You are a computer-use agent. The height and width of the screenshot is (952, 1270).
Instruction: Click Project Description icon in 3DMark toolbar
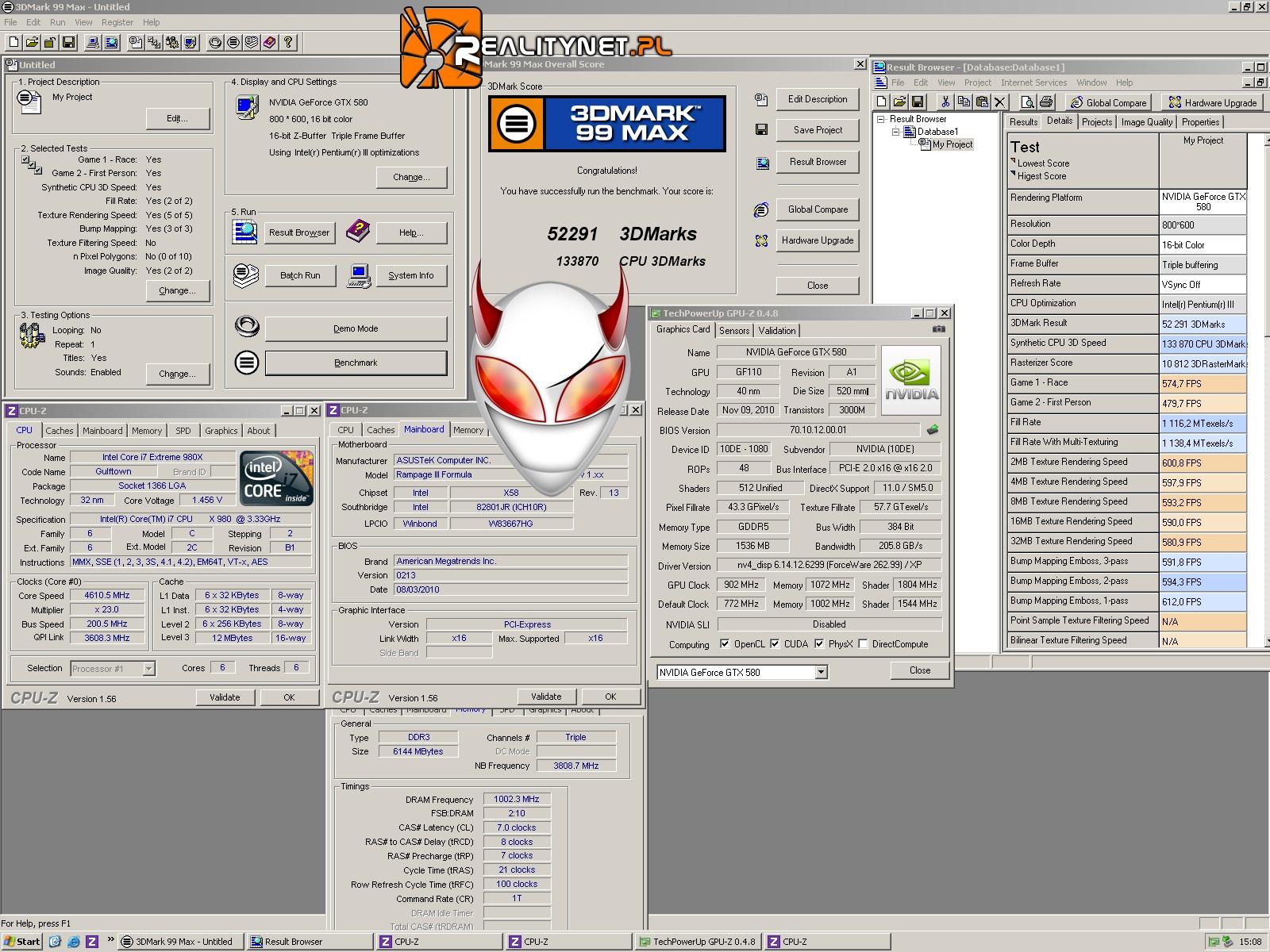136,42
